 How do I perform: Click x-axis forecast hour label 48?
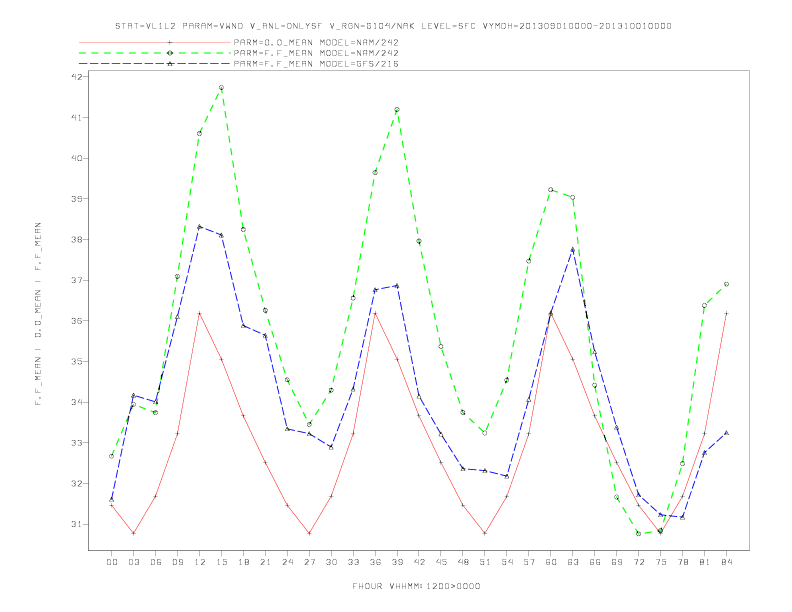pyautogui.click(x=463, y=562)
